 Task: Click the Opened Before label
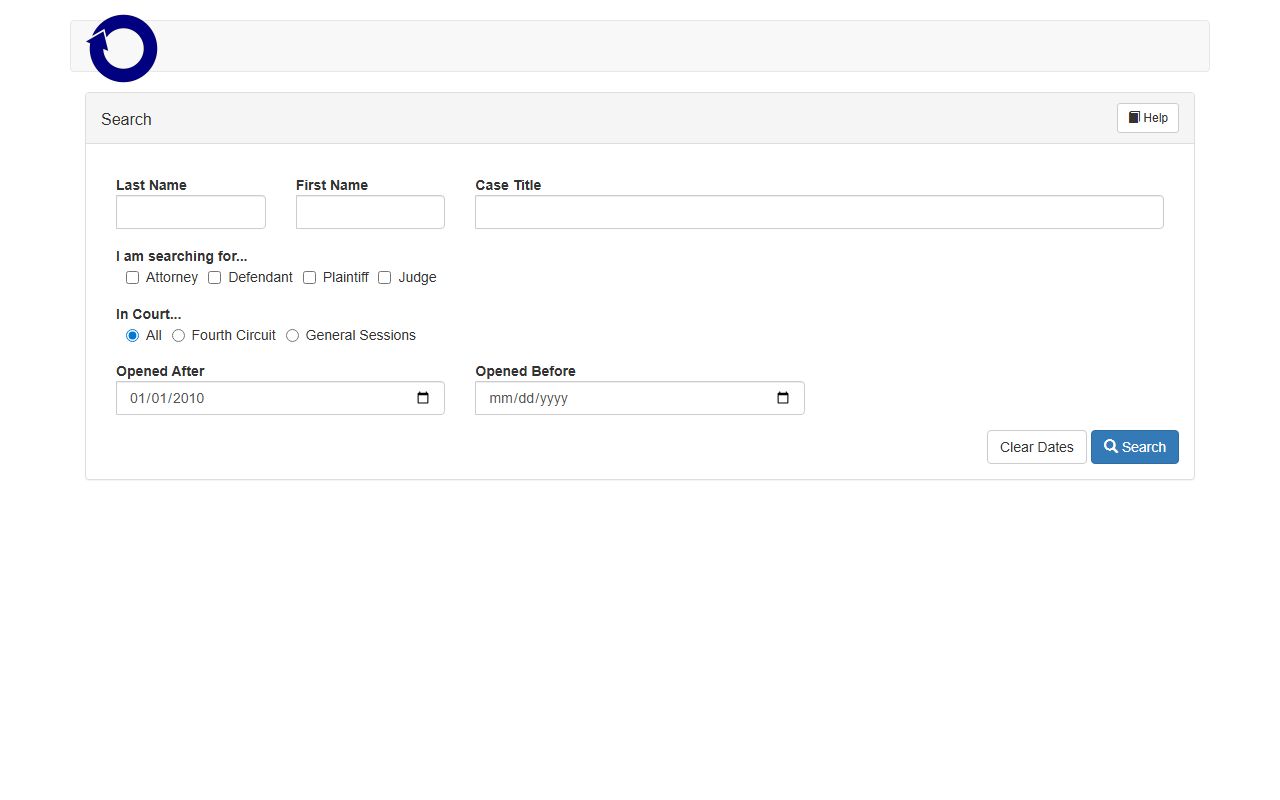pos(525,371)
